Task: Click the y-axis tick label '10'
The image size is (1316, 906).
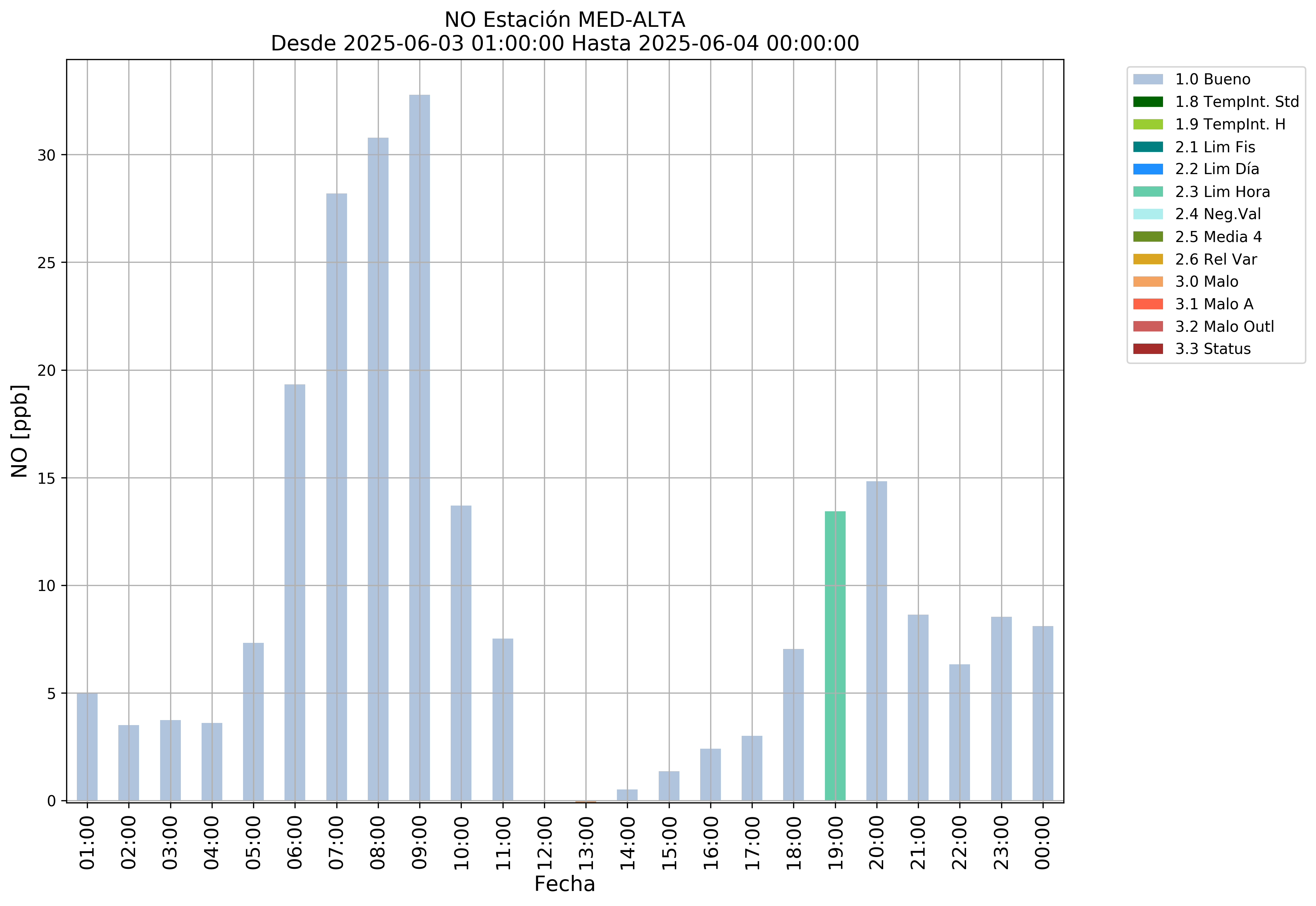Action: (46, 586)
